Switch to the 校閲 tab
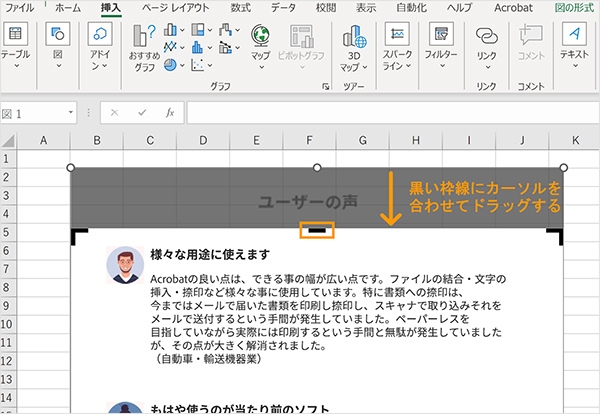This screenshot has height=414, width=600. tap(326, 8)
